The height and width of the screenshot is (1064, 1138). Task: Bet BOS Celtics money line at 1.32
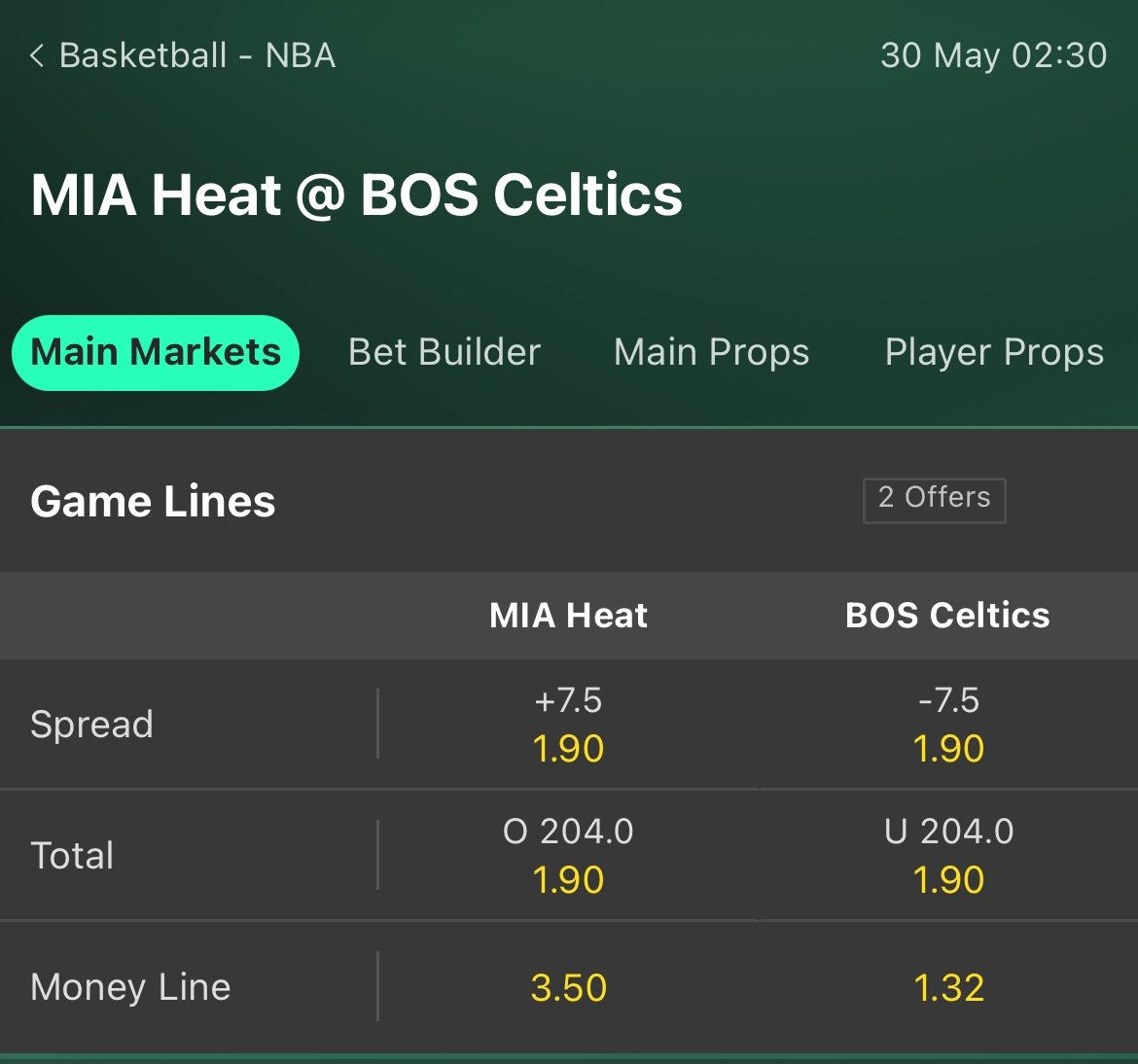[948, 987]
